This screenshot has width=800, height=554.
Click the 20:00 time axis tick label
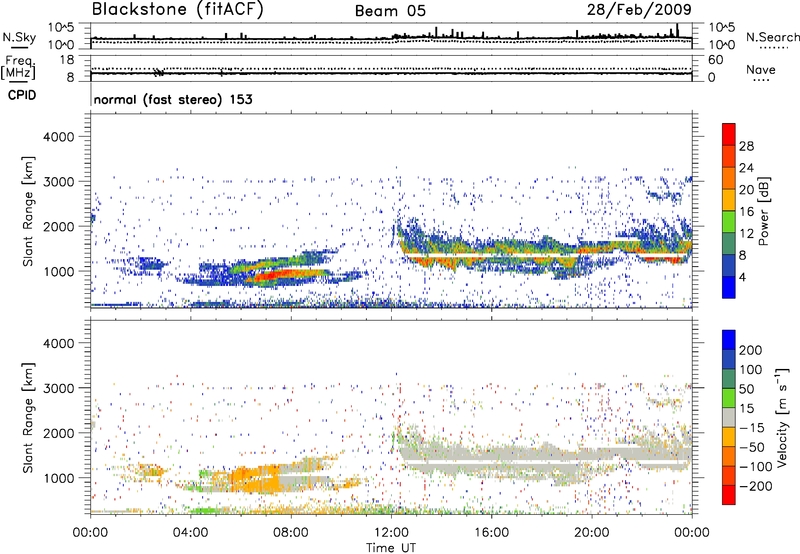click(x=592, y=533)
